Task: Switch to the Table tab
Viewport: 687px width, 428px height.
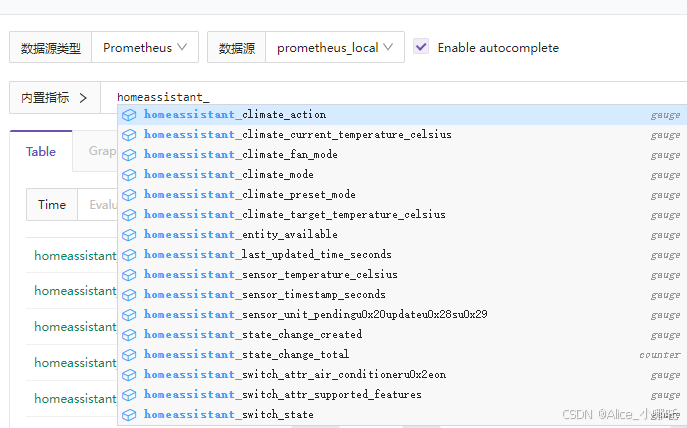Action: (41, 152)
